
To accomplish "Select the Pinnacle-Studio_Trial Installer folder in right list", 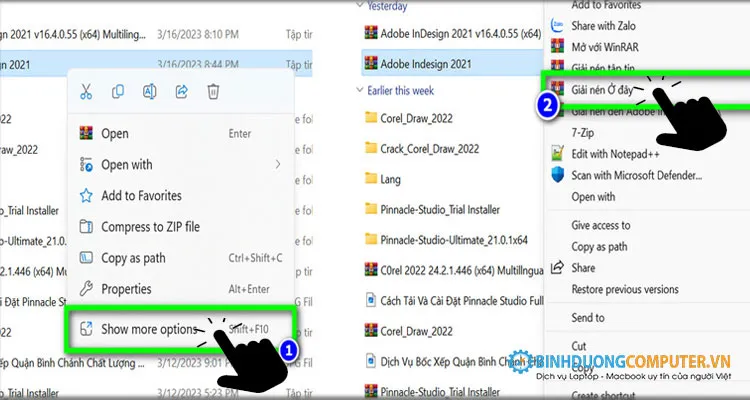I will 432,209.
